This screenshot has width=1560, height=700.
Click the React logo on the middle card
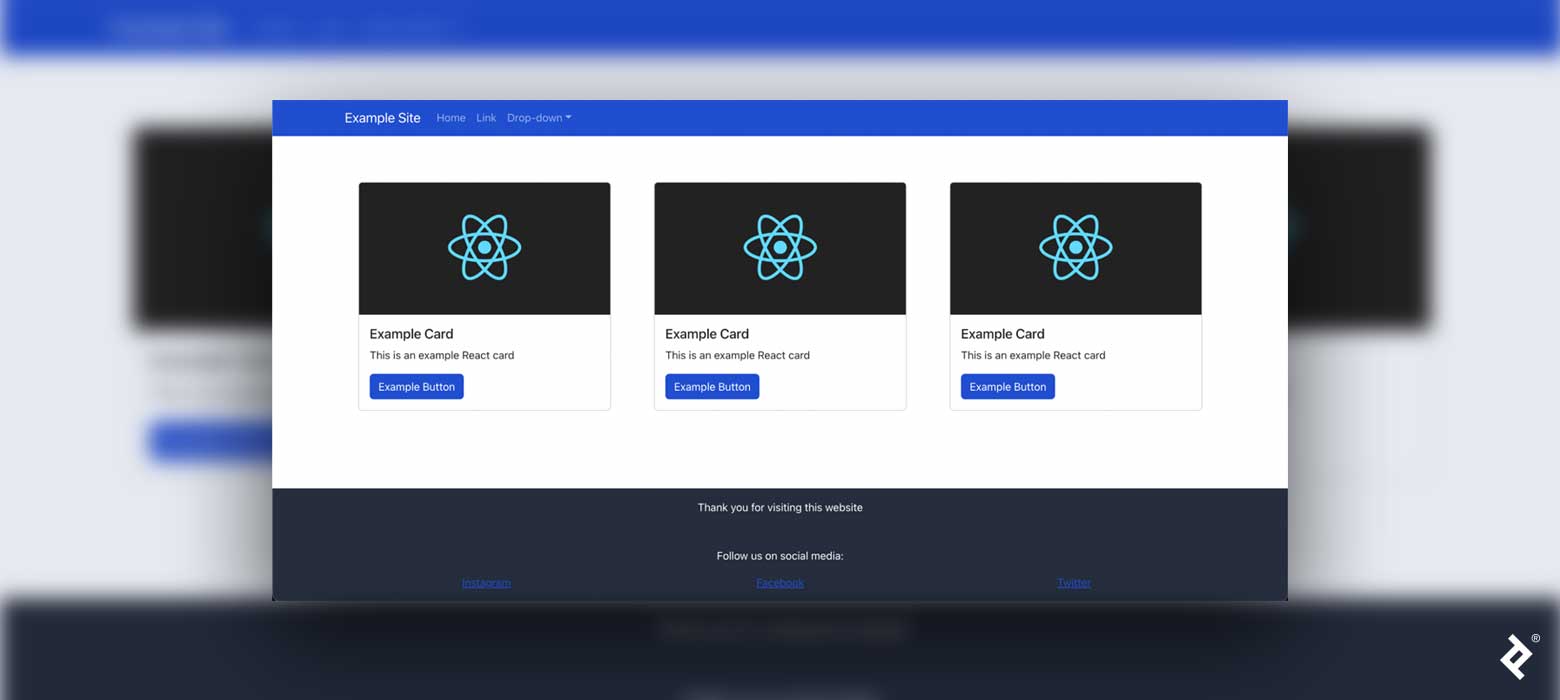(x=780, y=244)
